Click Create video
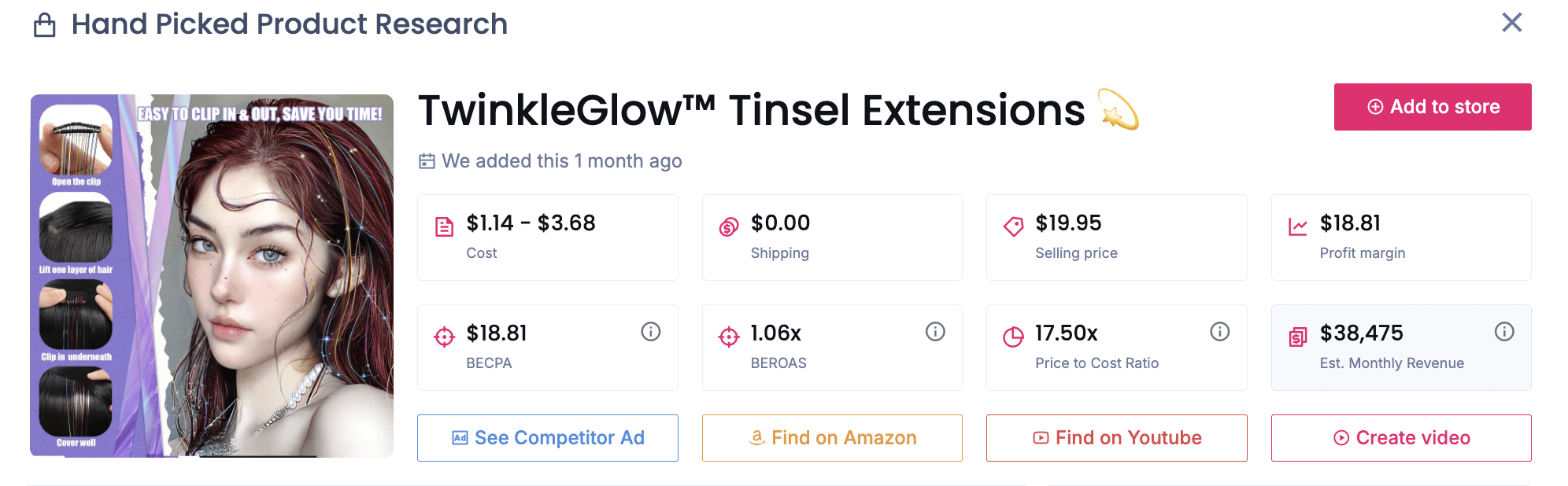The width and height of the screenshot is (1568, 486). pyautogui.click(x=1401, y=438)
